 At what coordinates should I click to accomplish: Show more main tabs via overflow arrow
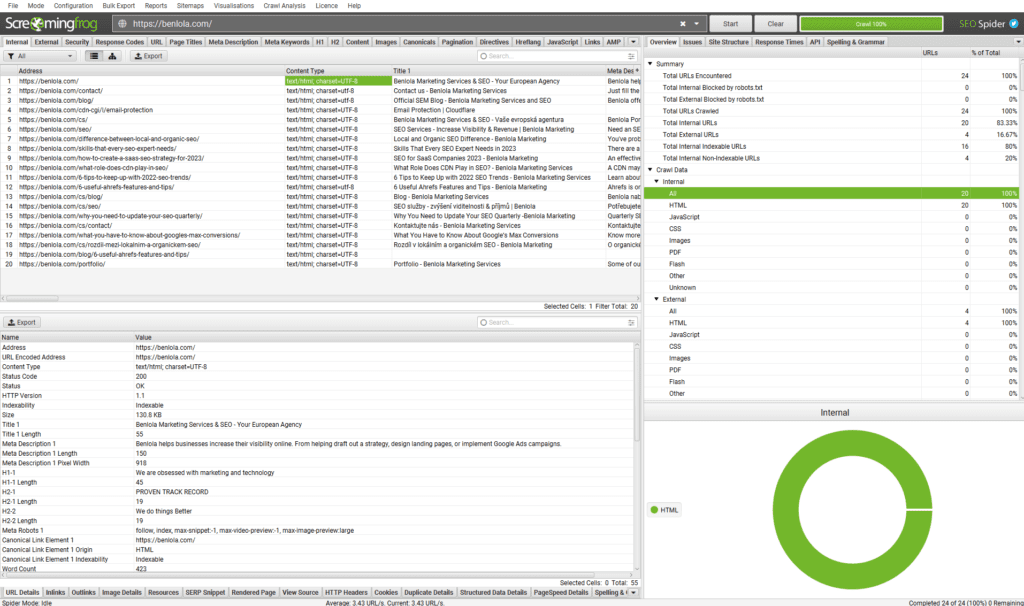coord(633,42)
